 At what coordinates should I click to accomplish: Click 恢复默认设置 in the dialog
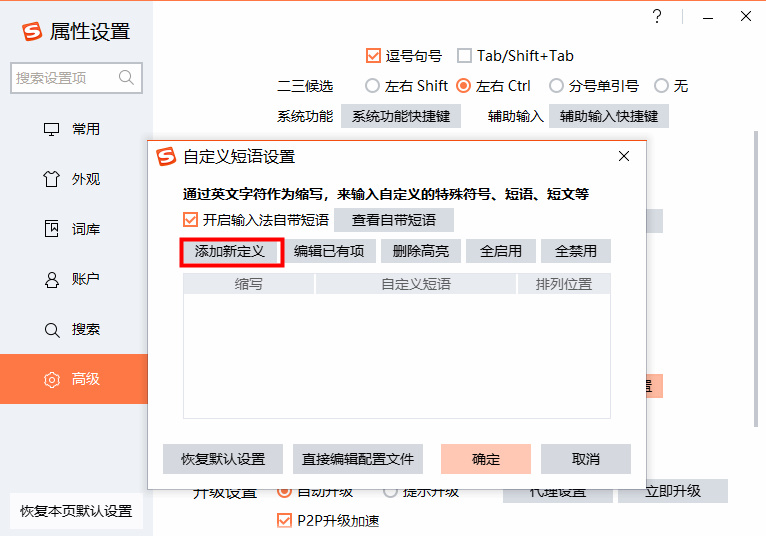(223, 459)
